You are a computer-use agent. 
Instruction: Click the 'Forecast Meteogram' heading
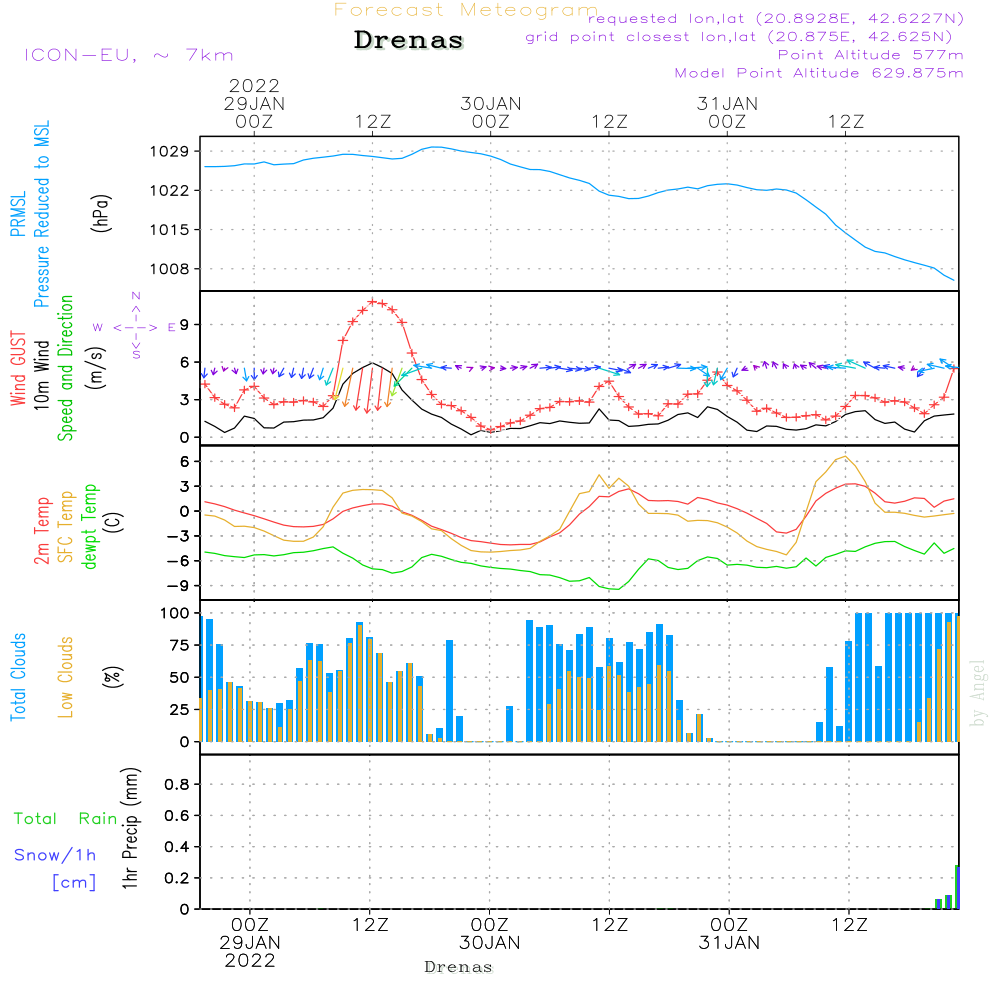click(x=466, y=10)
